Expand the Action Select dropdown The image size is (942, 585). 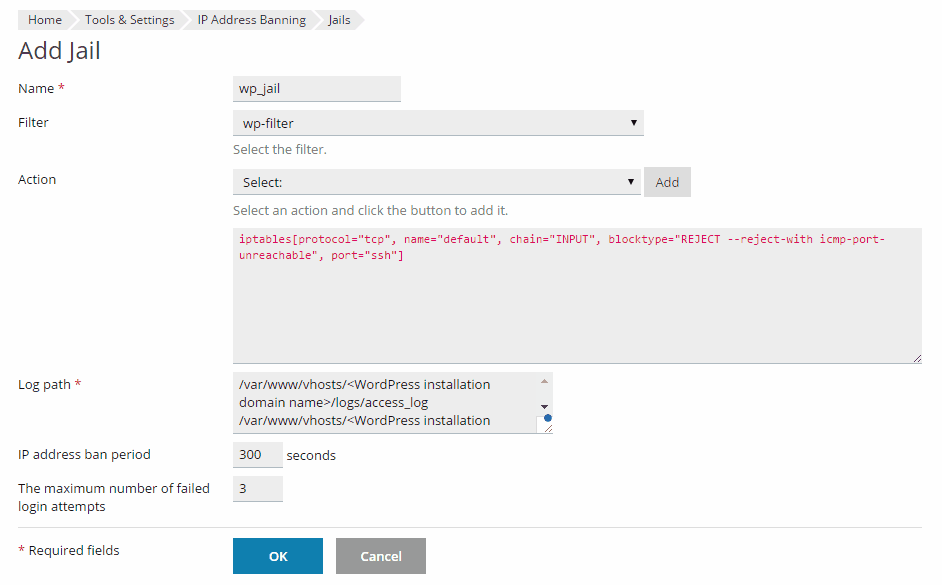pos(436,182)
